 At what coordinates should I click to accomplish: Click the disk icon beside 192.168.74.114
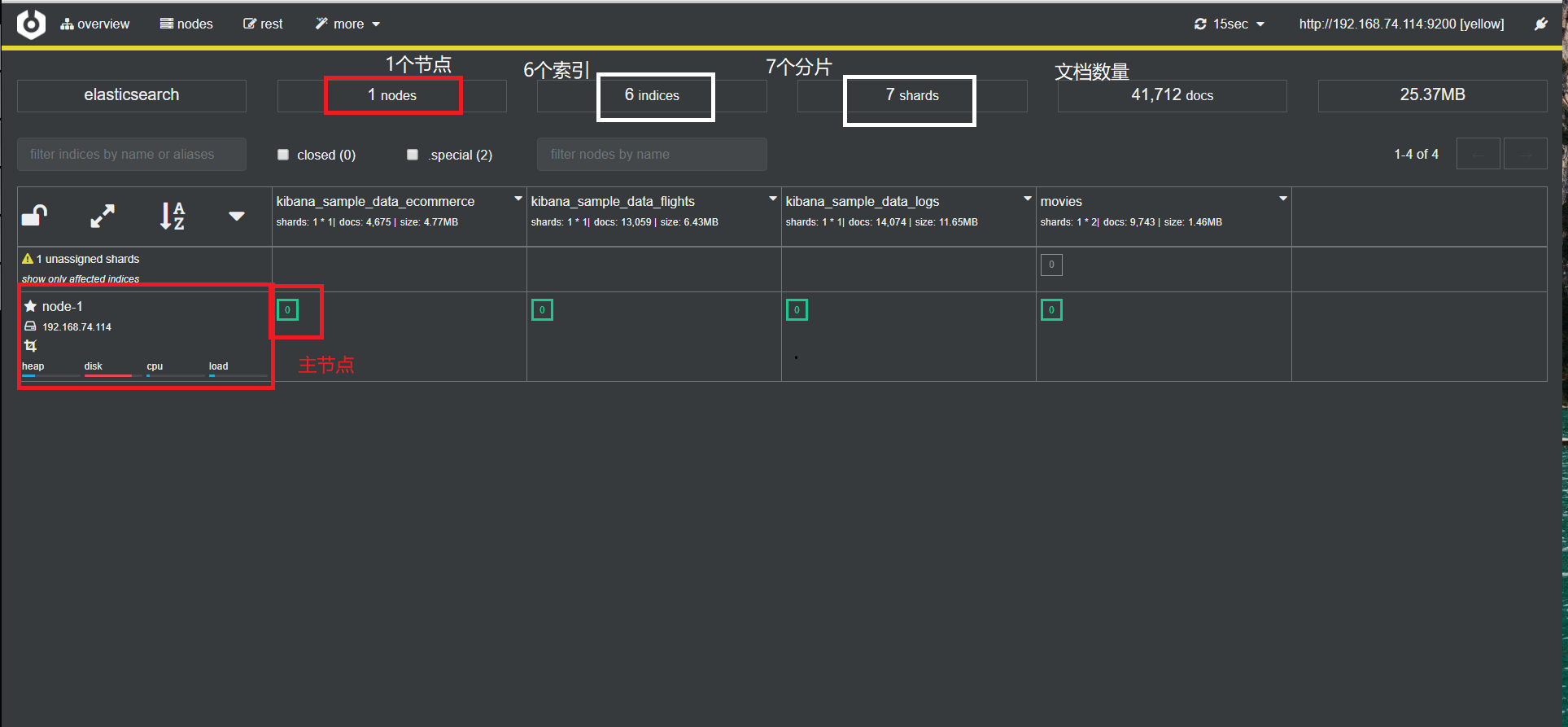pos(30,326)
